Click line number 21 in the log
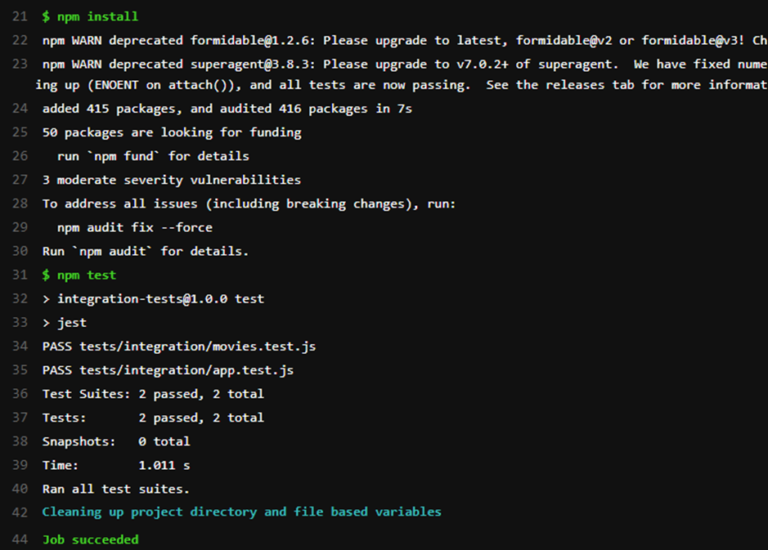 coord(20,17)
